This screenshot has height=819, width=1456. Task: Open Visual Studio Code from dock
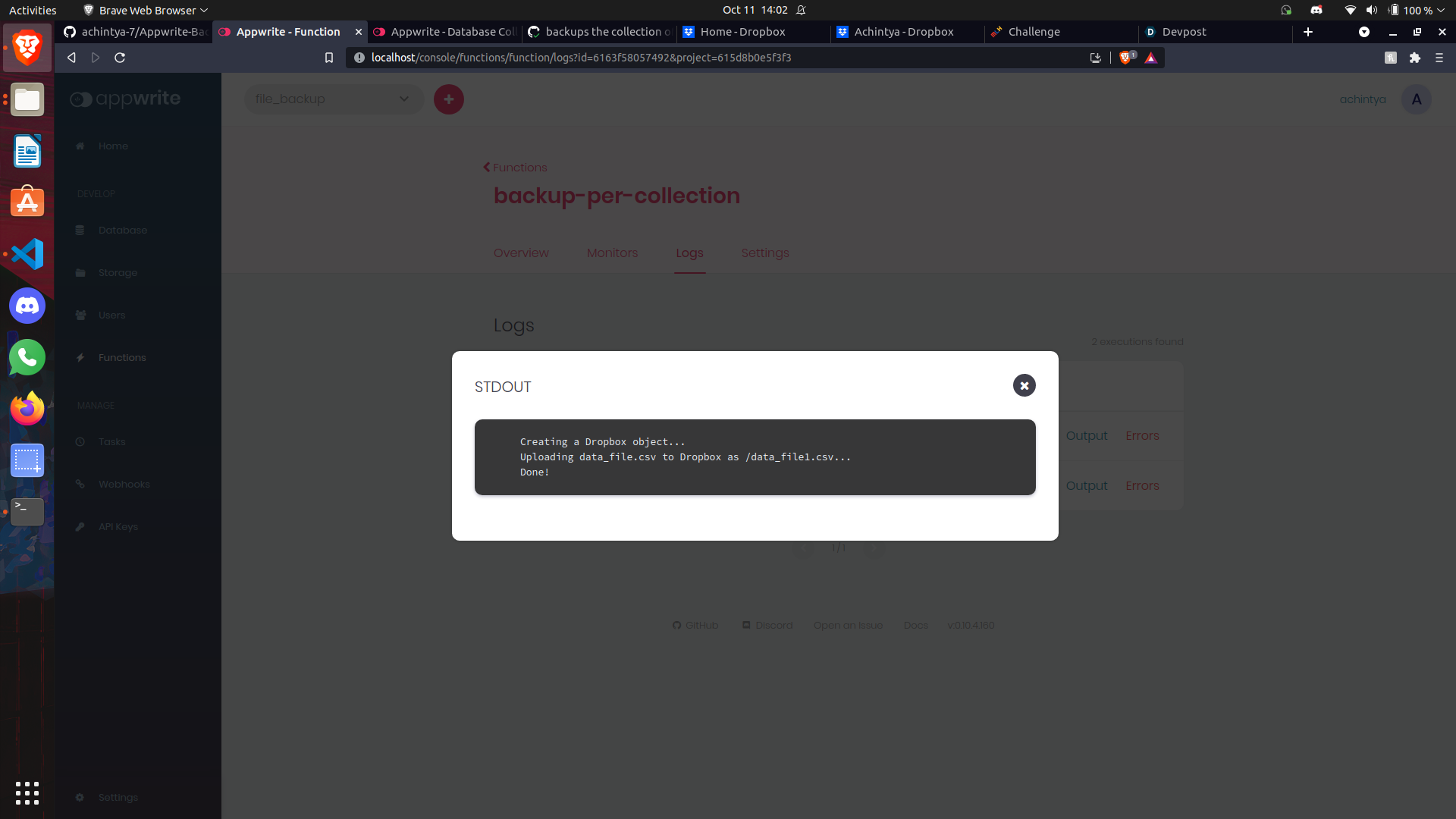pyautogui.click(x=27, y=254)
